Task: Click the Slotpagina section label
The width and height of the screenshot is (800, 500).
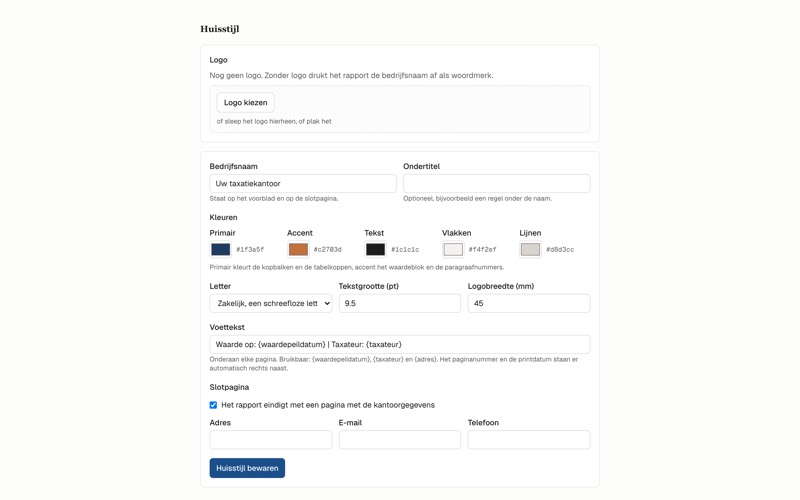Action: pyautogui.click(x=230, y=387)
